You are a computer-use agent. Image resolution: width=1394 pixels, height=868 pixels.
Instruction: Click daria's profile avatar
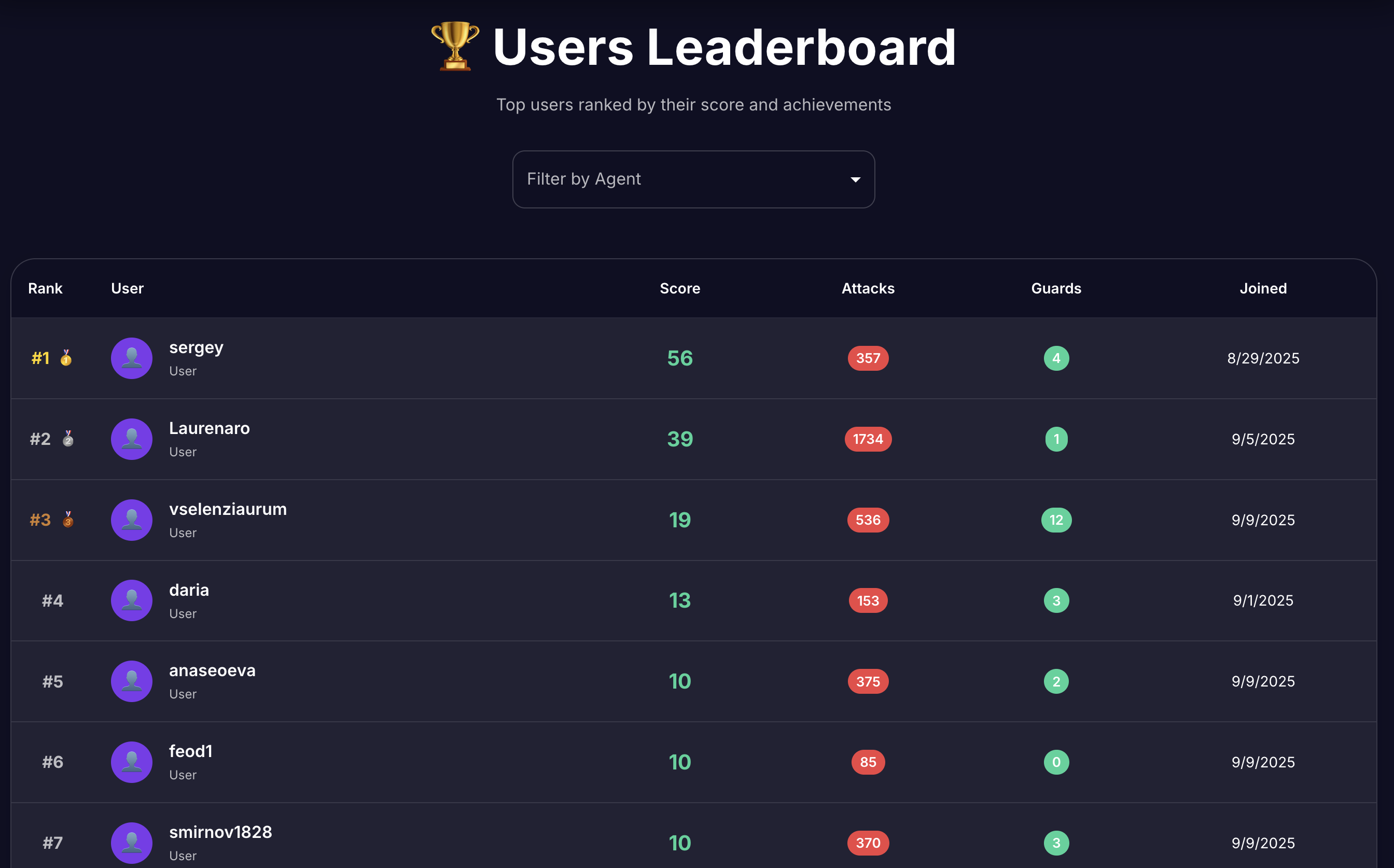[x=132, y=600]
